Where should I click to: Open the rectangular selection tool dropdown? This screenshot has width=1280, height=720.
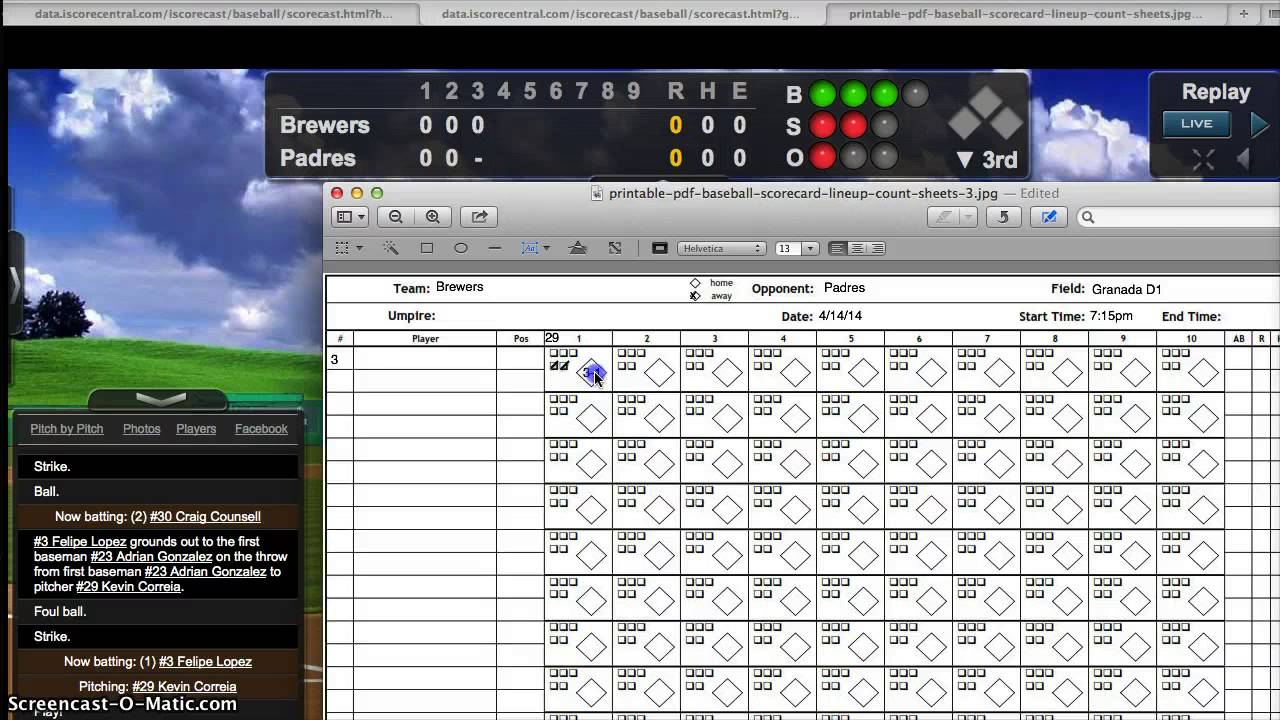(x=348, y=248)
